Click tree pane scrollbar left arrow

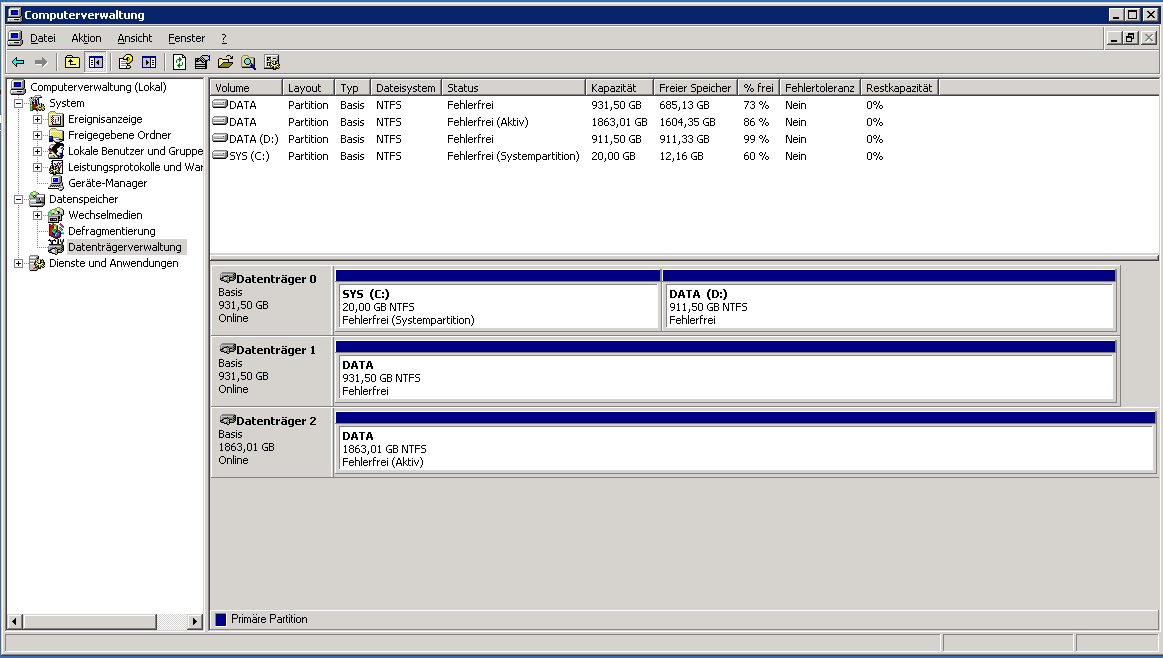(14, 622)
